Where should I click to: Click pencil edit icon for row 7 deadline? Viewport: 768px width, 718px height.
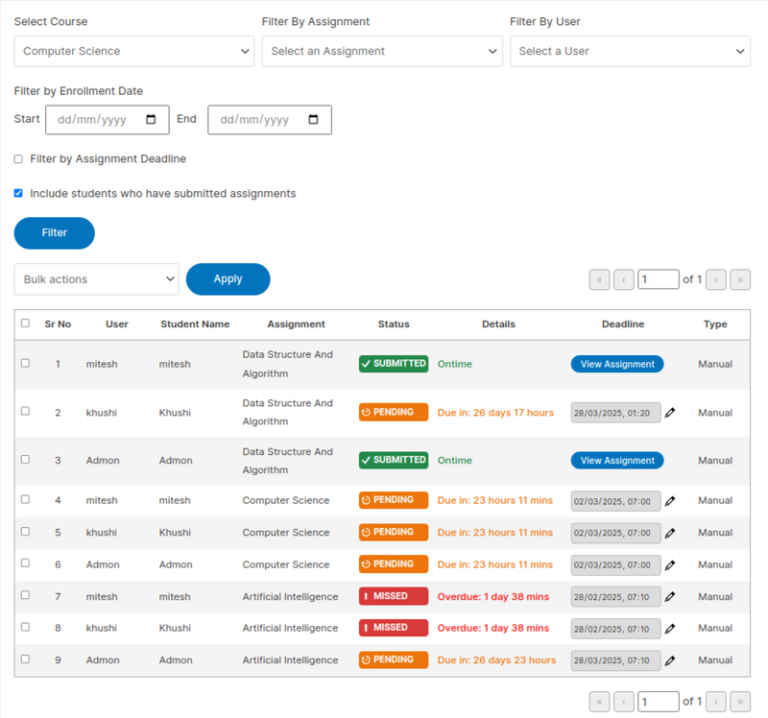click(x=670, y=597)
